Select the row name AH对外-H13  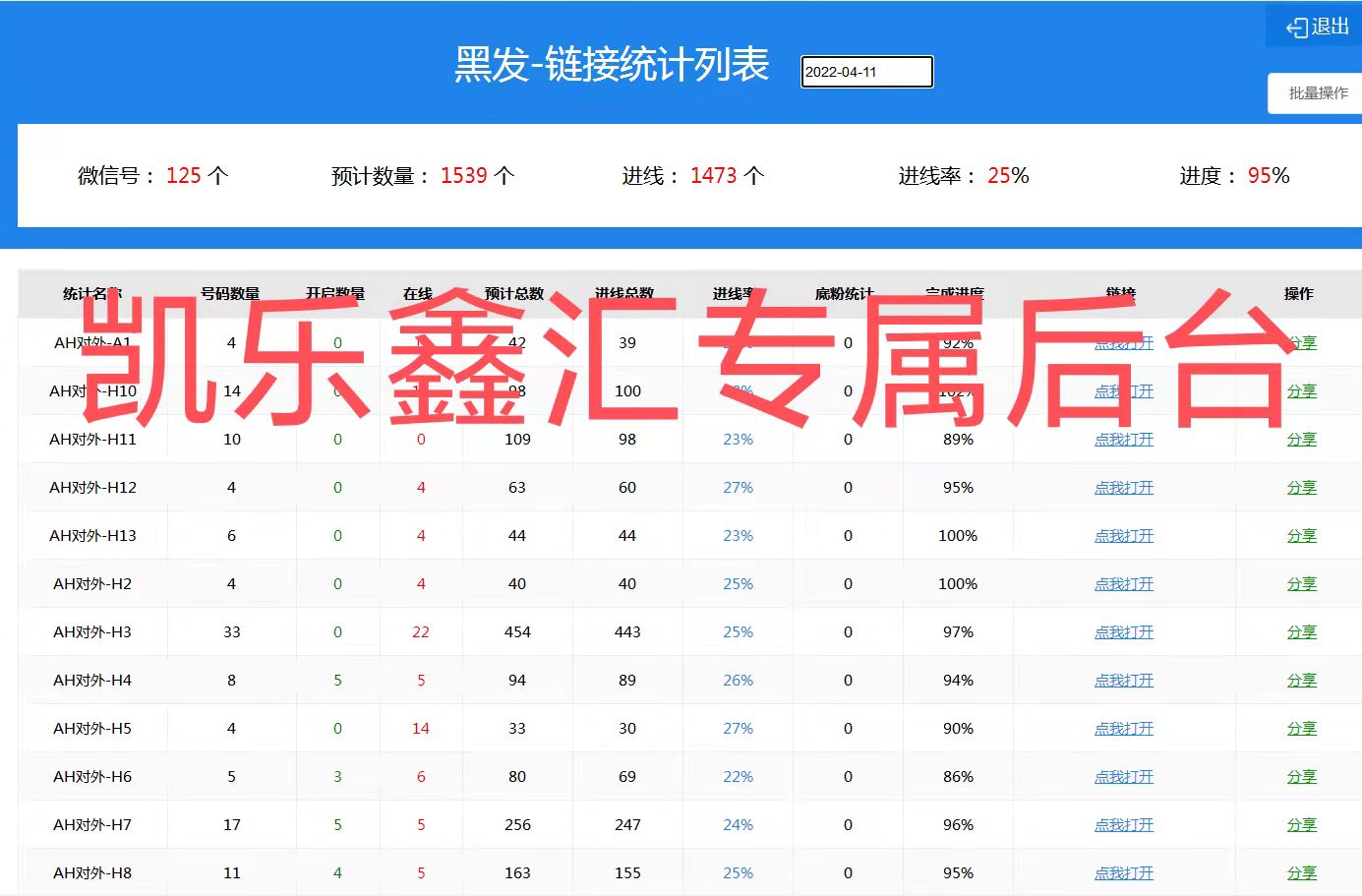(92, 536)
